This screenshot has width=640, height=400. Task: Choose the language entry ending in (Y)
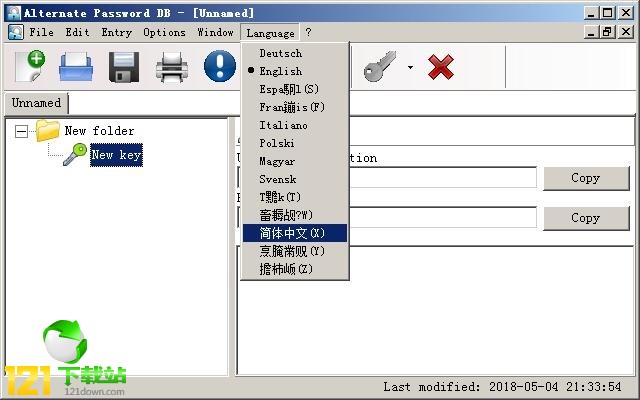(x=295, y=251)
